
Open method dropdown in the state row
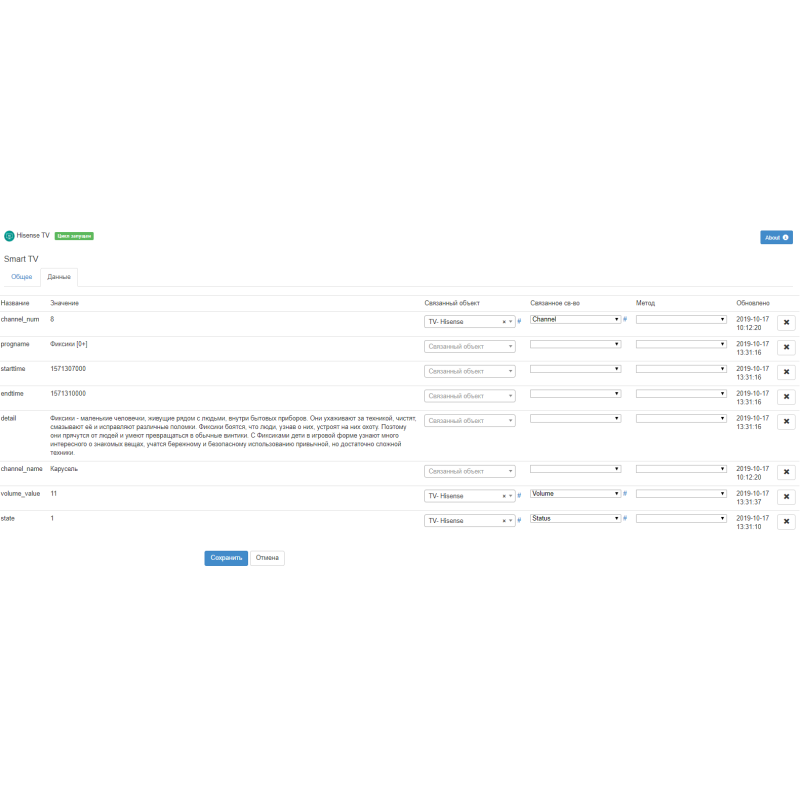(681, 518)
